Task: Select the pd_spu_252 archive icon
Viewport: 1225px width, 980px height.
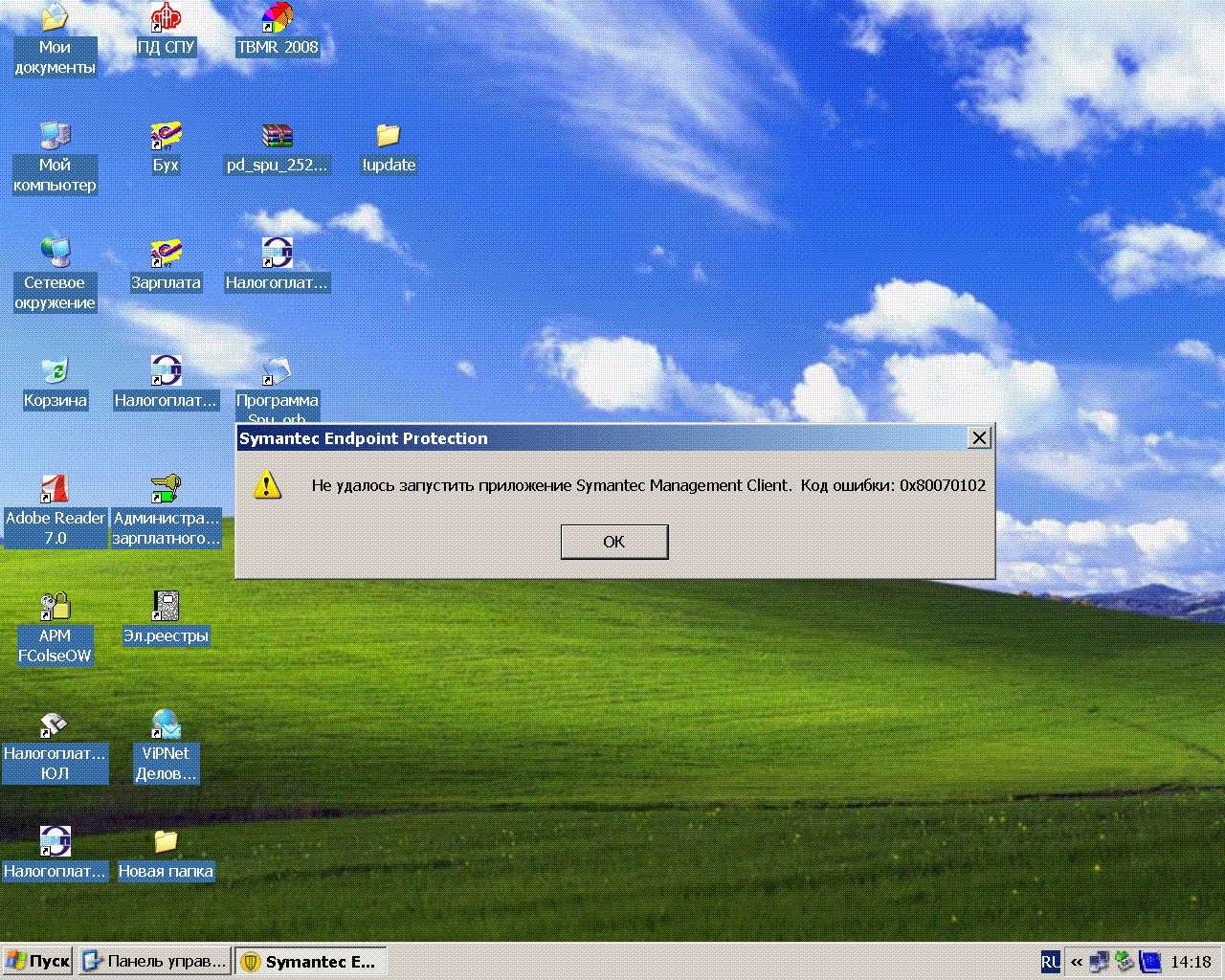Action: [x=278, y=148]
